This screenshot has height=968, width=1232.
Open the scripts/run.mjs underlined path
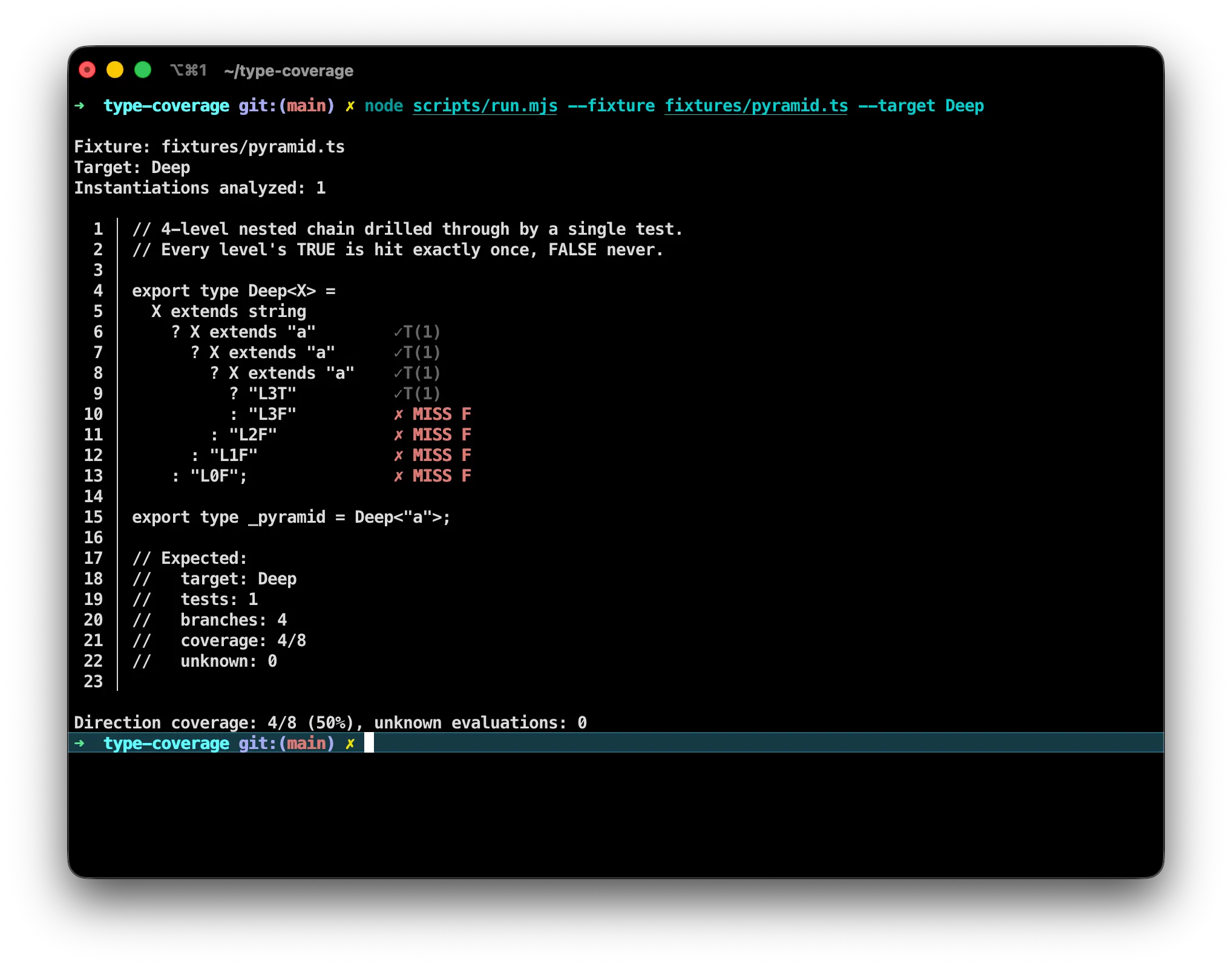pyautogui.click(x=485, y=106)
